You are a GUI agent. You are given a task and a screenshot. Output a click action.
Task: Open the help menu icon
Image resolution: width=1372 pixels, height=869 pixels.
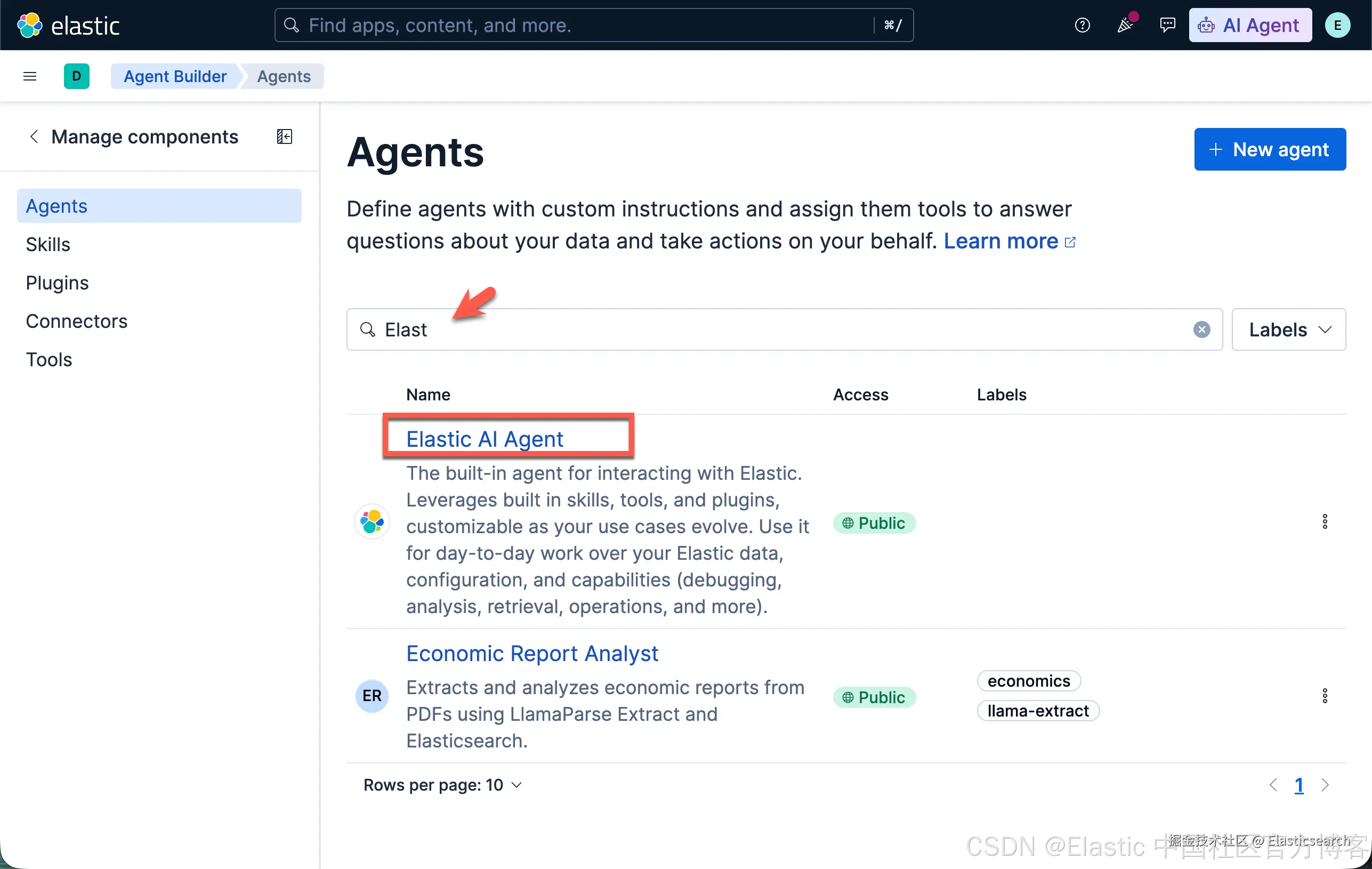click(1082, 25)
